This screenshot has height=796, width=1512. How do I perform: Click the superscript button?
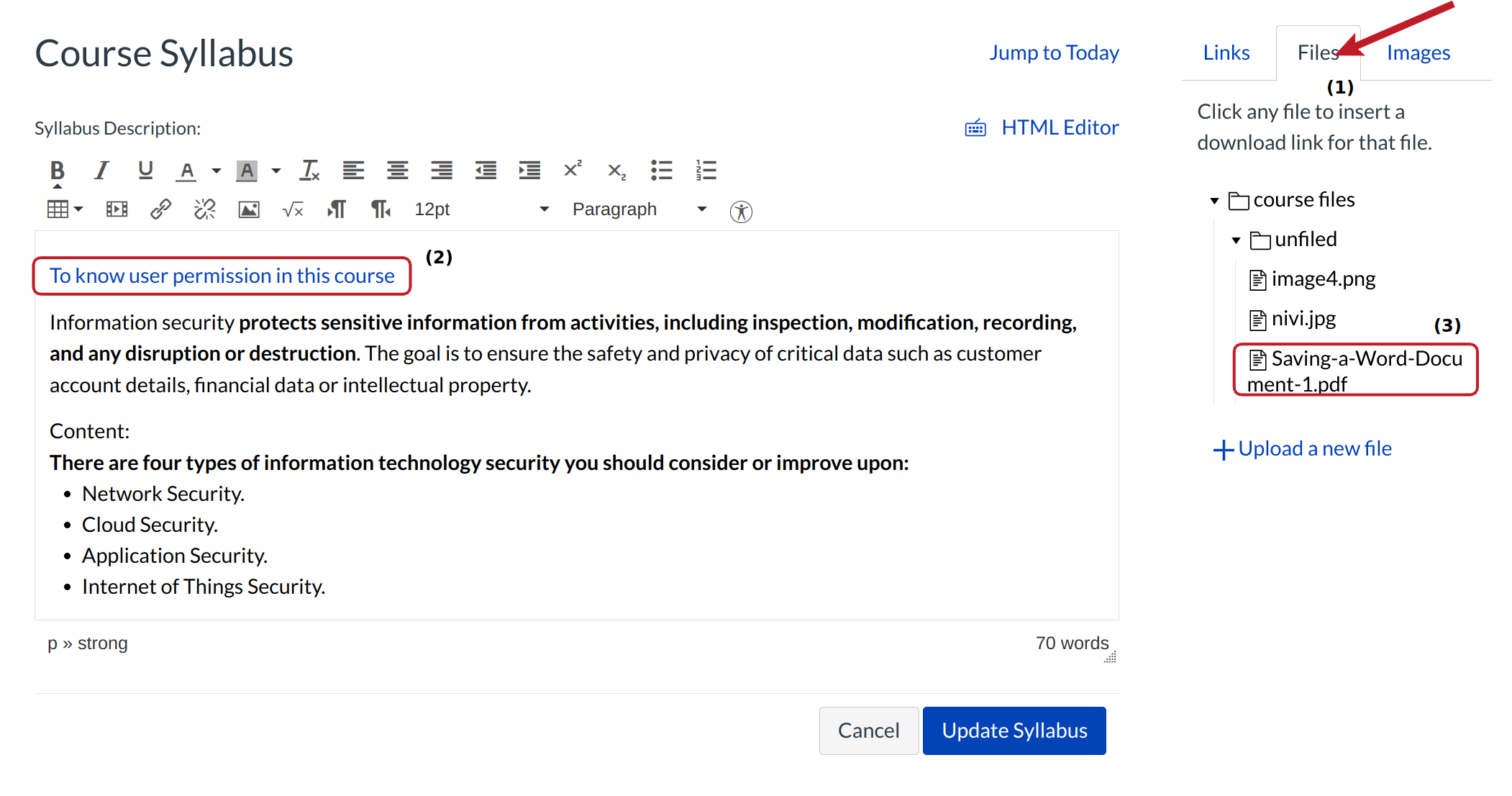pos(573,169)
